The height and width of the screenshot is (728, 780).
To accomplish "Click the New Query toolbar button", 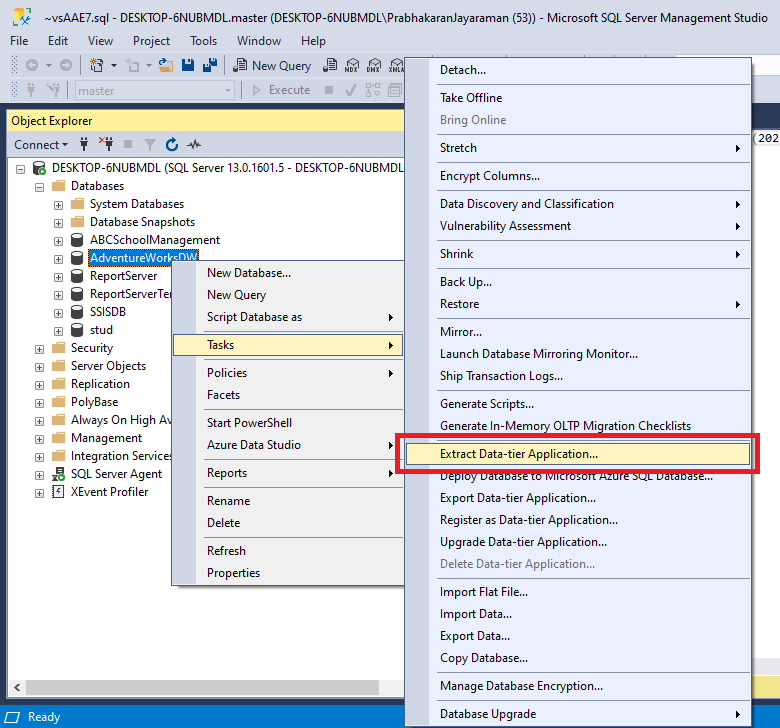I will (272, 65).
